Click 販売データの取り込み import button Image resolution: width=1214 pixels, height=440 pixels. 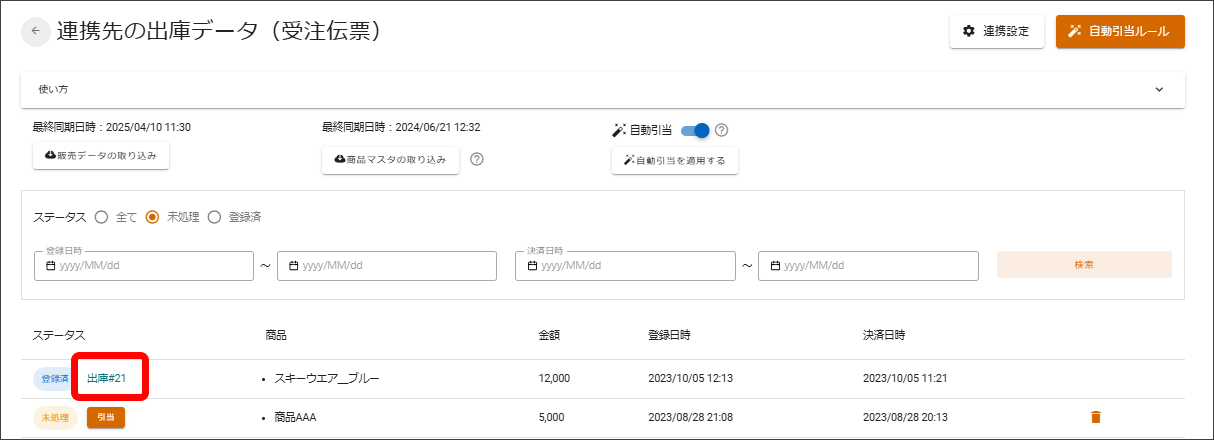coord(101,156)
